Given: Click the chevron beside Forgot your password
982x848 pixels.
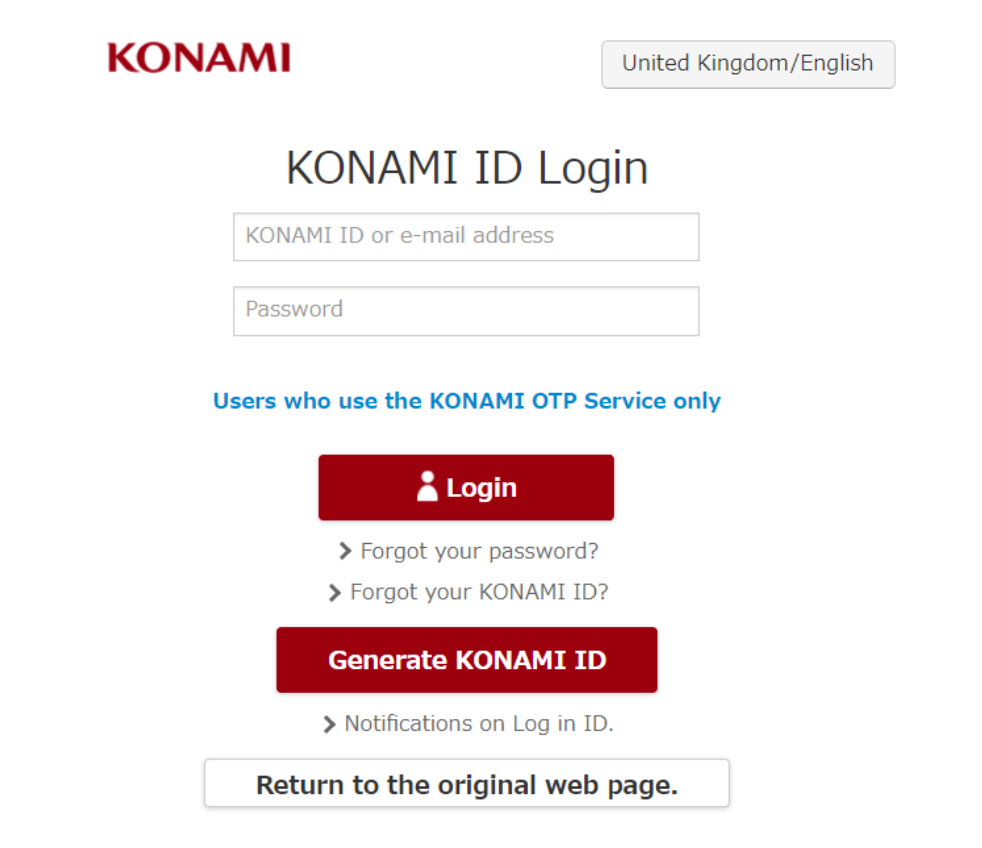Looking at the screenshot, I should 345,551.
